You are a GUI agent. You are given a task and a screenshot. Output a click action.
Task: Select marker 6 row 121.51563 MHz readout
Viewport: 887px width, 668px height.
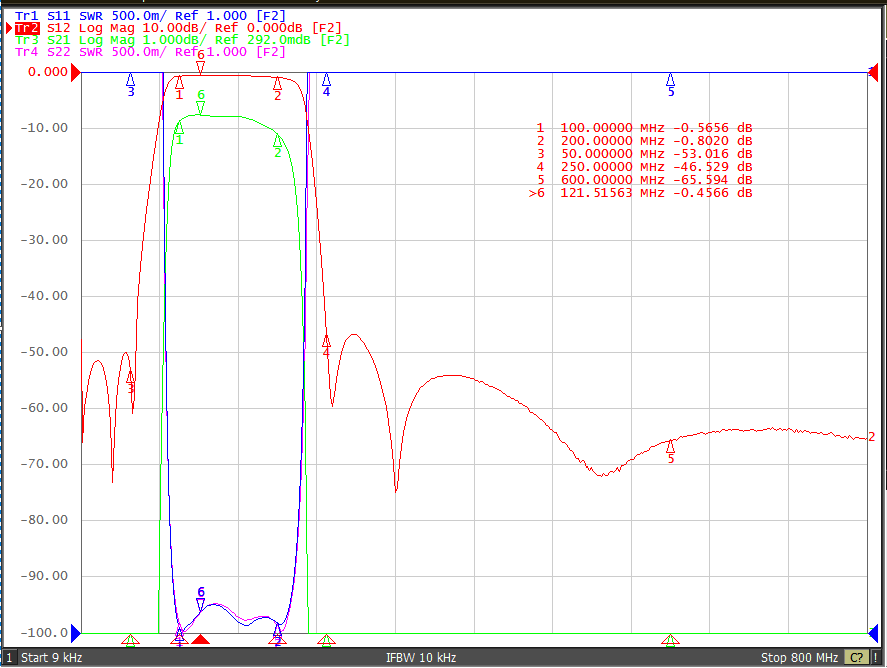(640, 193)
